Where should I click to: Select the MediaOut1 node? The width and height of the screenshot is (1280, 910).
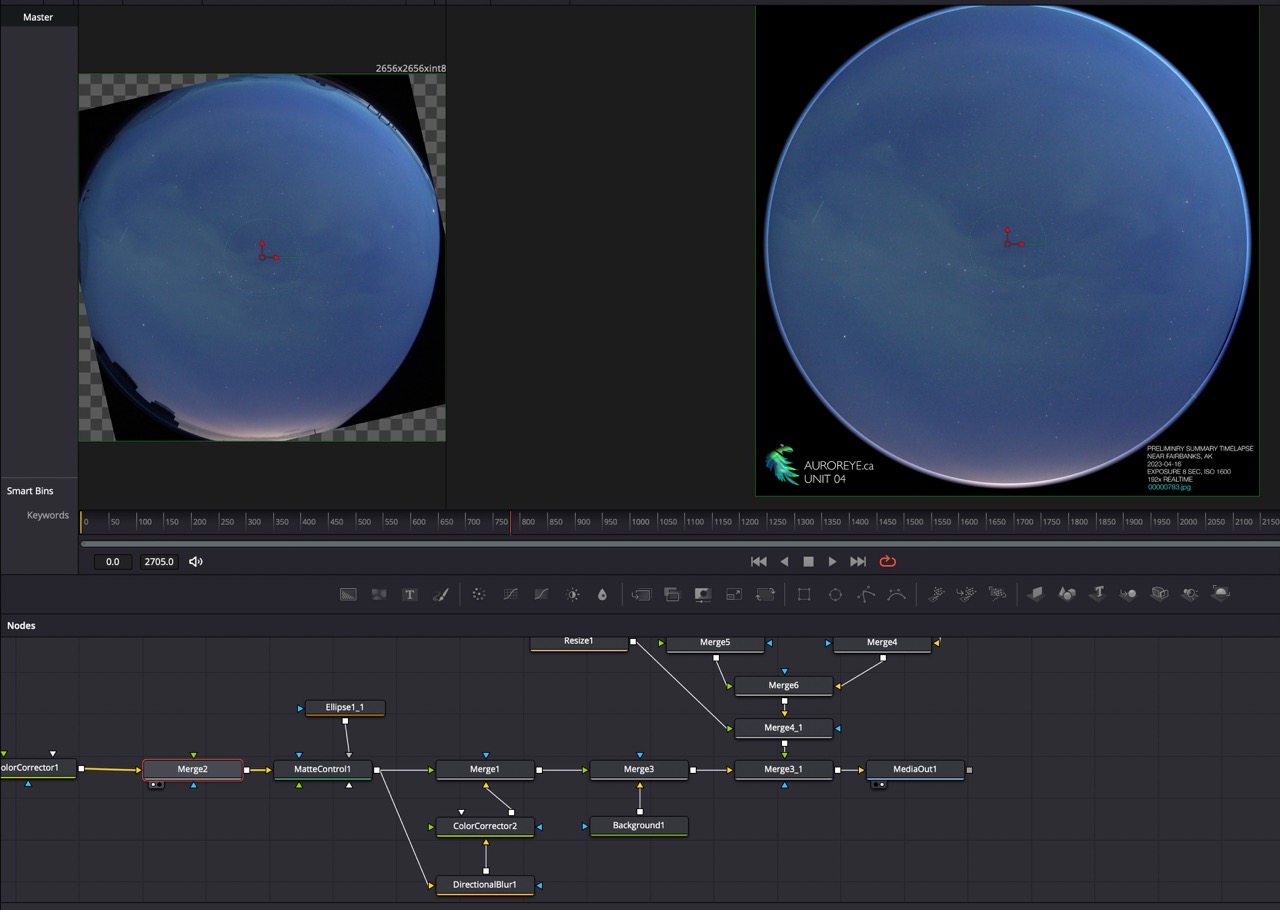coord(915,770)
